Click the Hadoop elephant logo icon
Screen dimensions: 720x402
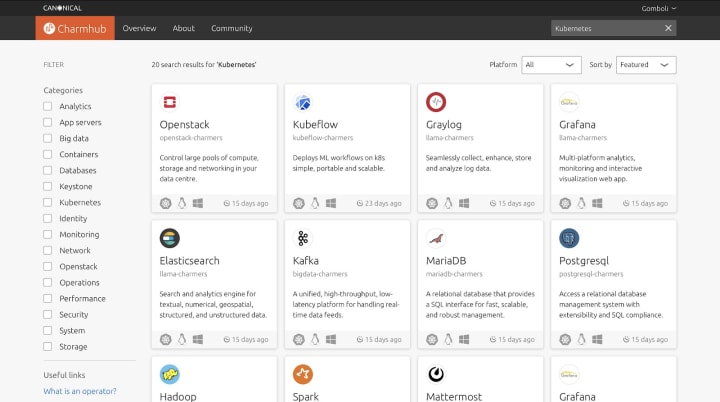tap(169, 374)
